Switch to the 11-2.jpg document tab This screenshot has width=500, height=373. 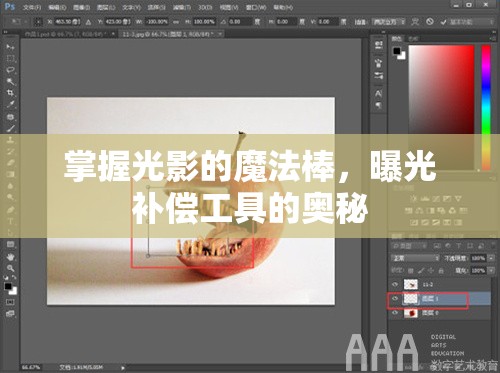(172, 34)
